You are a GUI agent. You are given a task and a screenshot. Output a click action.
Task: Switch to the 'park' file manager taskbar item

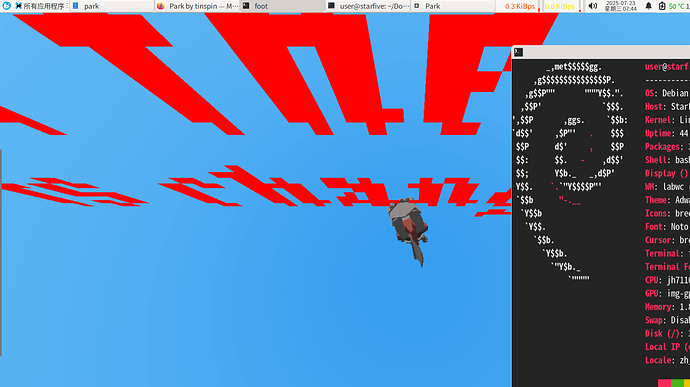[x=112, y=6]
